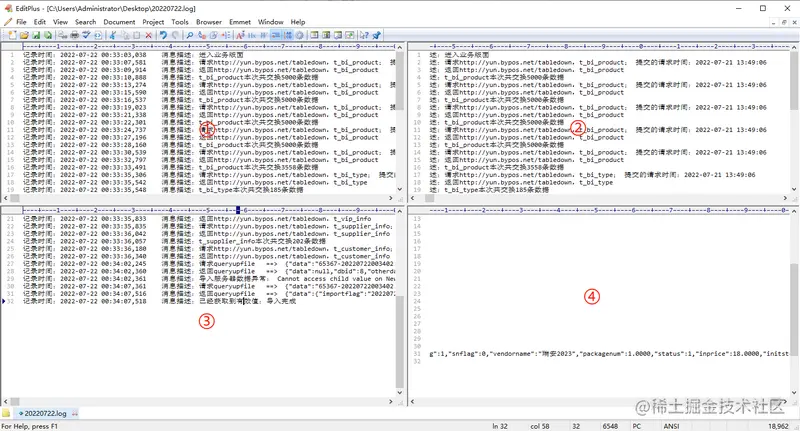Open the Edit menu
The height and width of the screenshot is (431, 800).
tap(39, 22)
